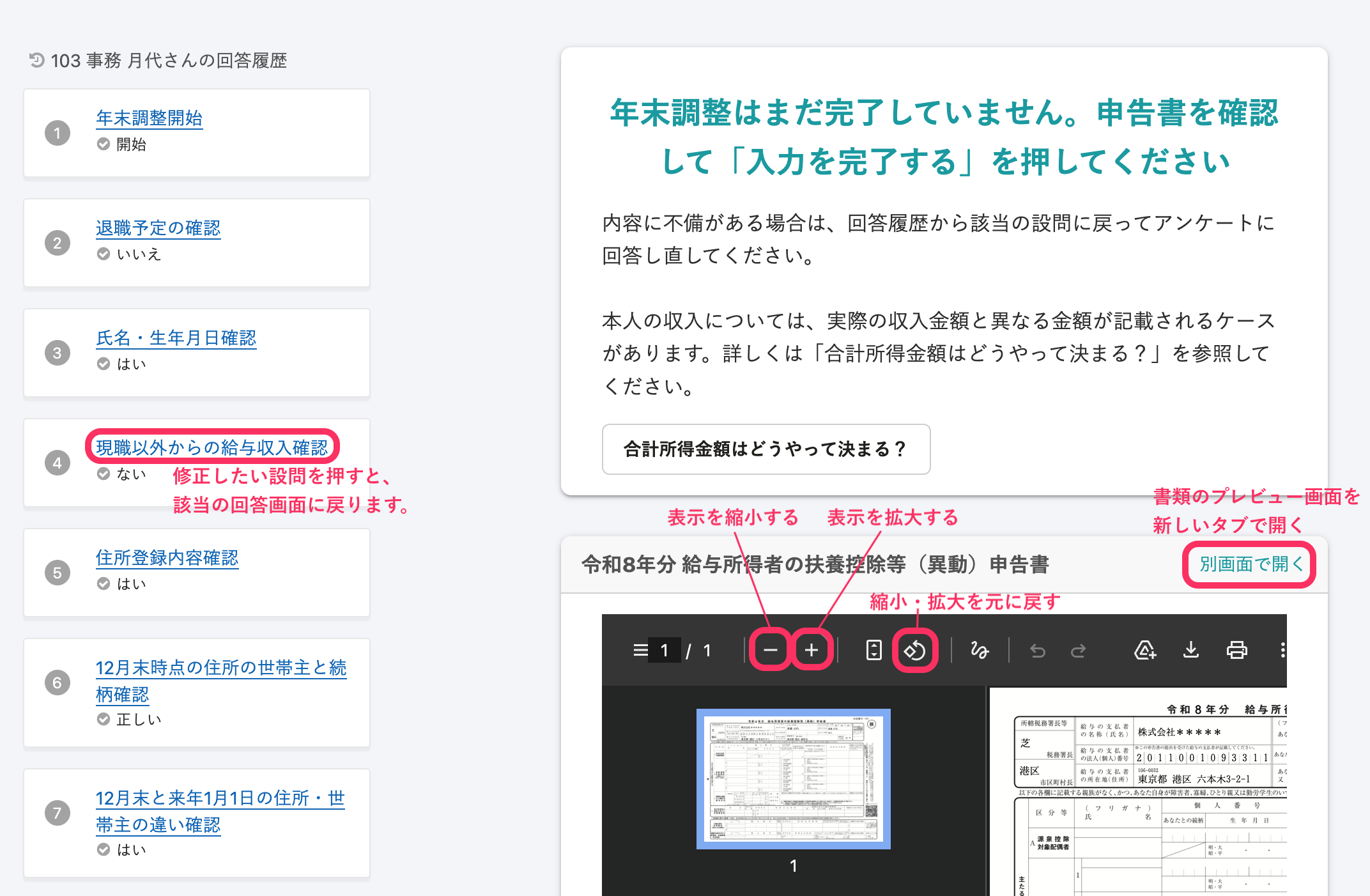This screenshot has height=896, width=1370.
Task: Click the redo arrow in PDF toolbar
Action: [x=1079, y=651]
